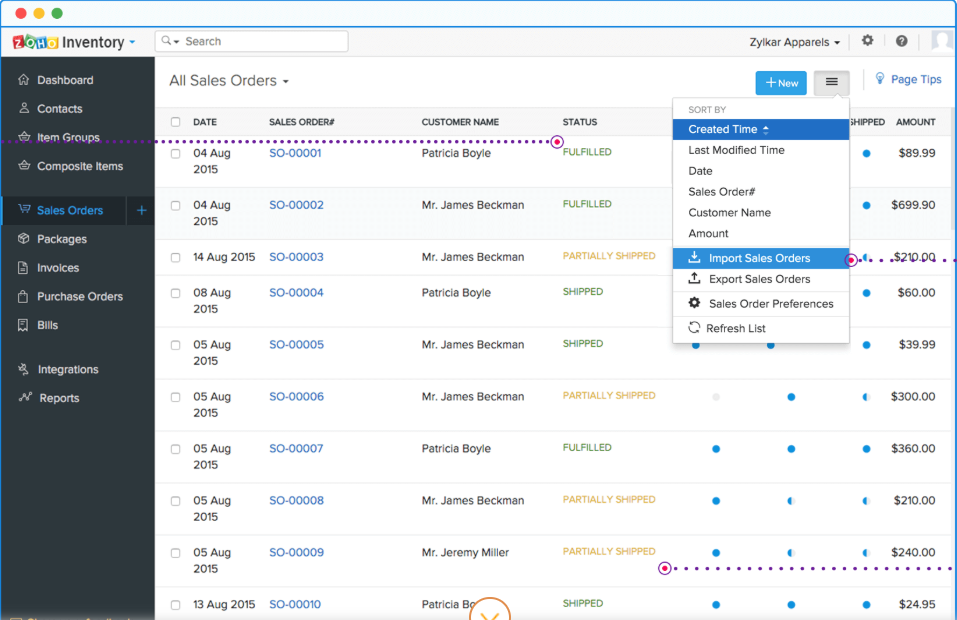Click the settings gear icon

867,41
